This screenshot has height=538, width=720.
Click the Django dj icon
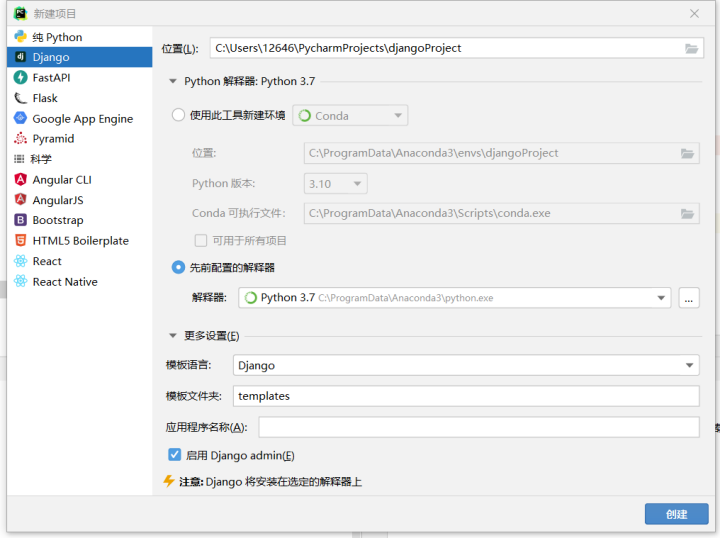coord(20,56)
